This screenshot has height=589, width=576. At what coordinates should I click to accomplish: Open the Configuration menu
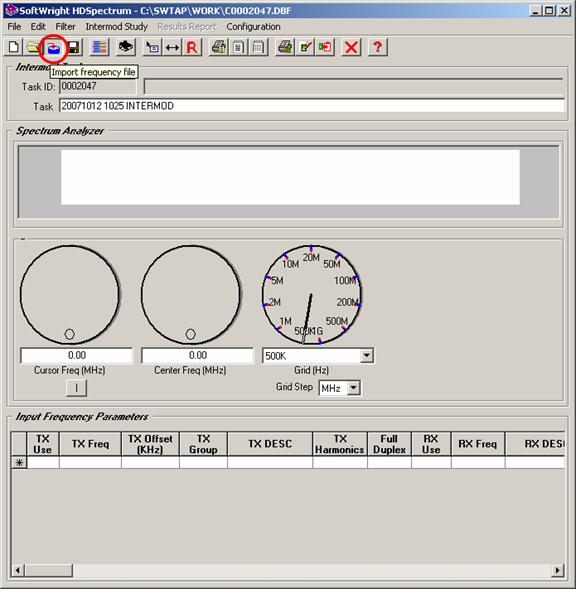coord(253,27)
